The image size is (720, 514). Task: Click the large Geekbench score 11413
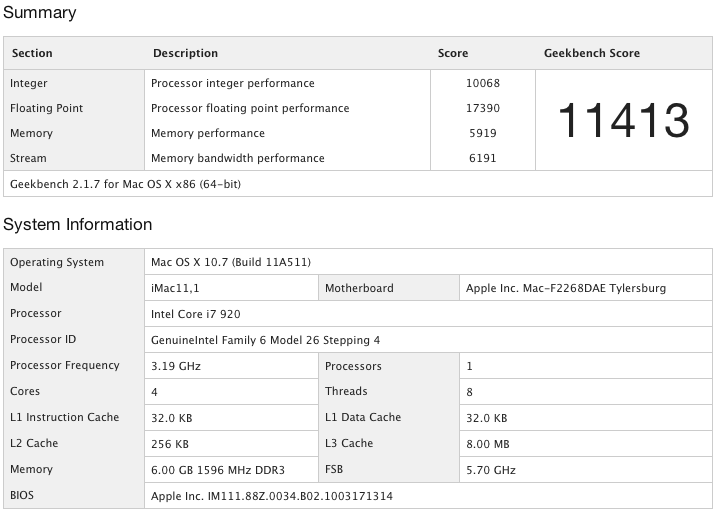click(x=624, y=120)
